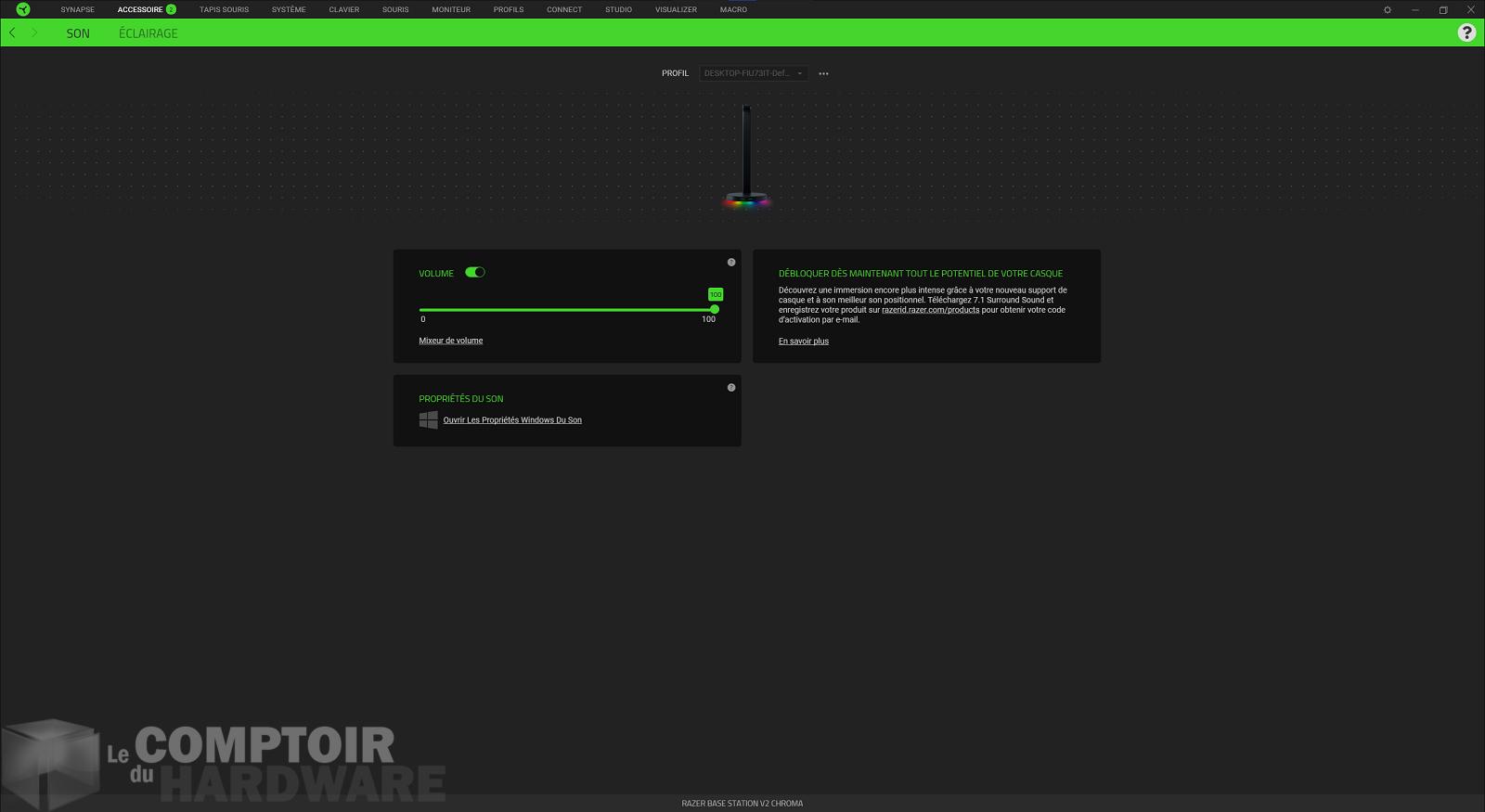Open the Profils tab
The height and width of the screenshot is (812, 1485).
pyautogui.click(x=509, y=9)
